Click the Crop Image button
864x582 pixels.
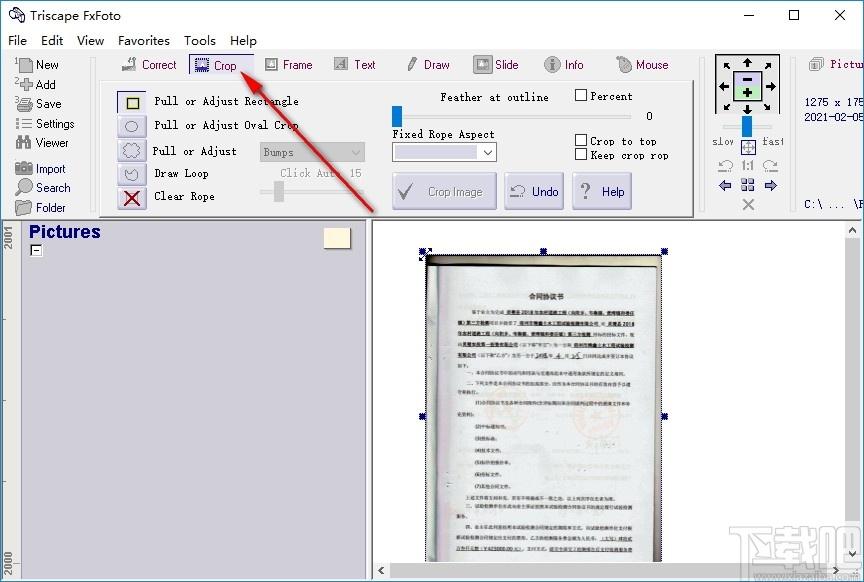[x=444, y=191]
